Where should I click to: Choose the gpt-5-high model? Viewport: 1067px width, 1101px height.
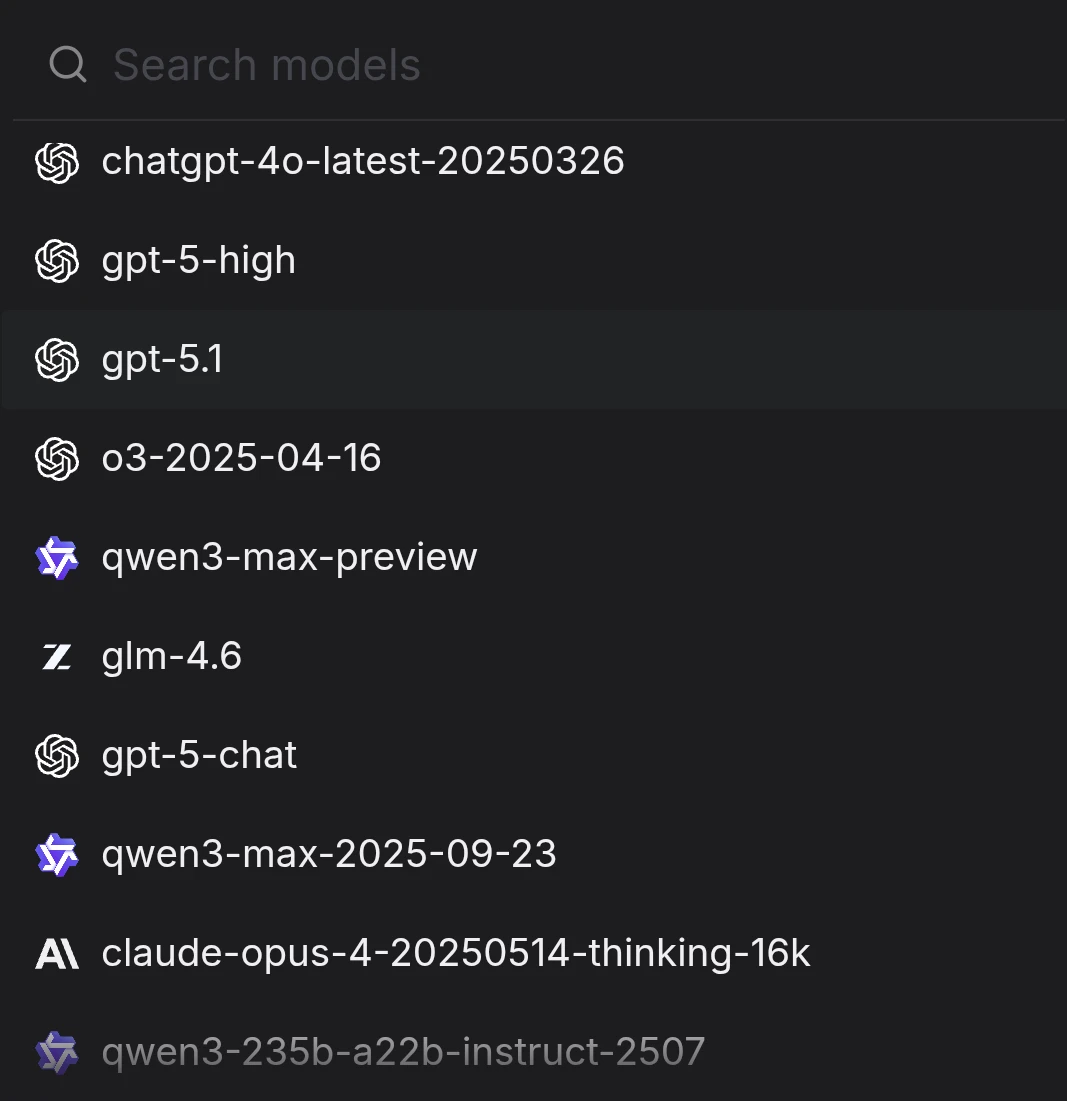[x=199, y=261]
